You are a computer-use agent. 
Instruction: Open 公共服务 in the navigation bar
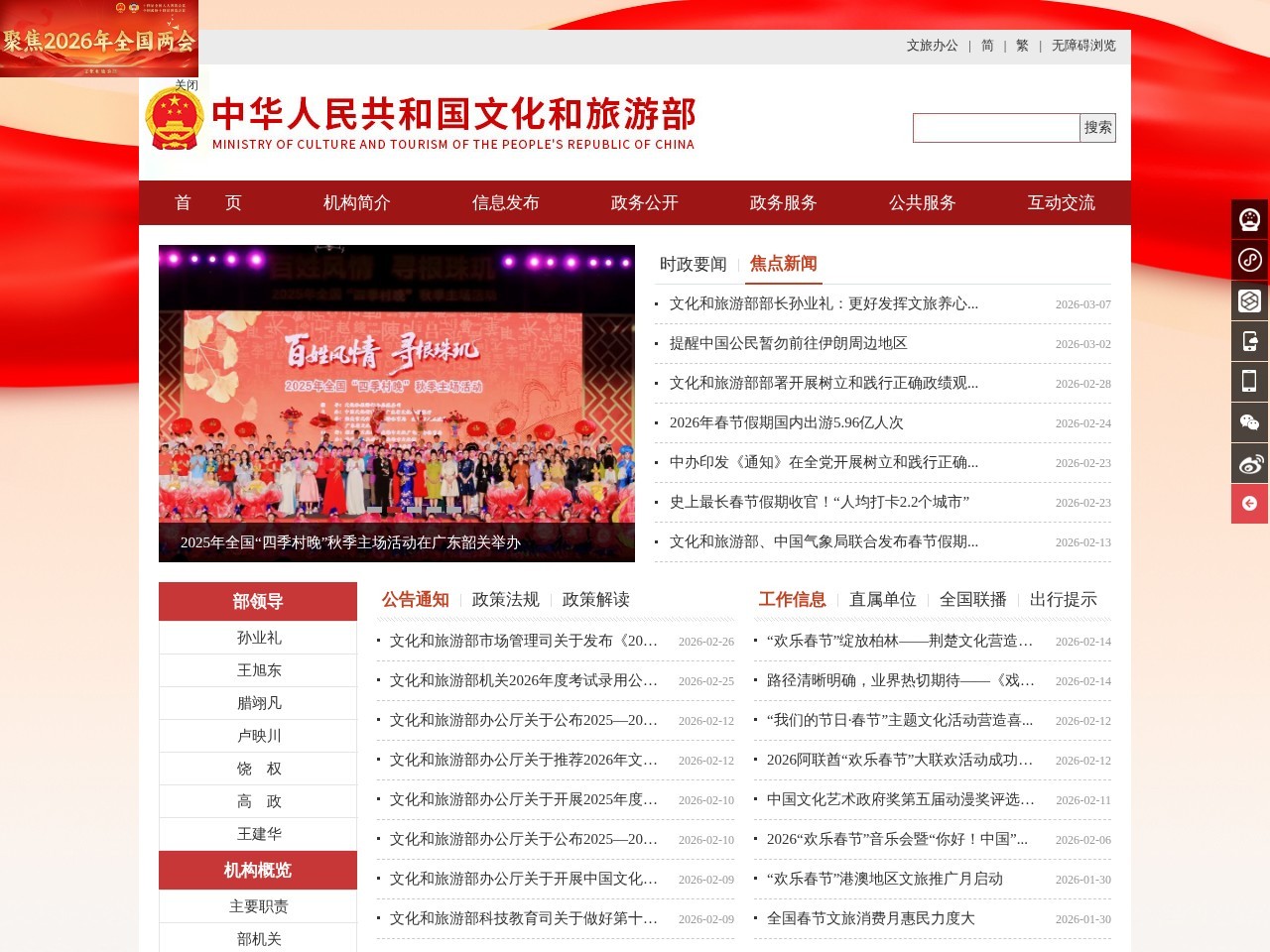922,202
